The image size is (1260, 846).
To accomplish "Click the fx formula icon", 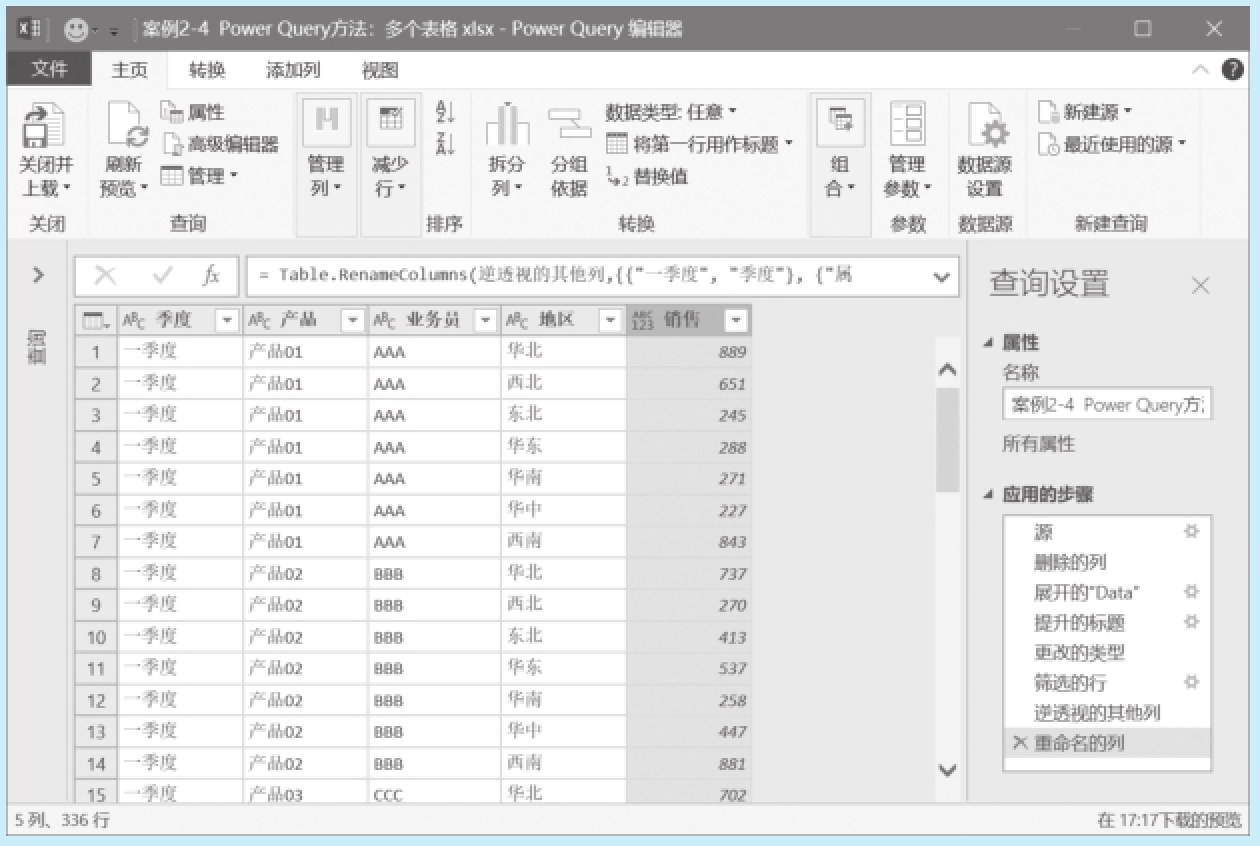I will [x=211, y=276].
